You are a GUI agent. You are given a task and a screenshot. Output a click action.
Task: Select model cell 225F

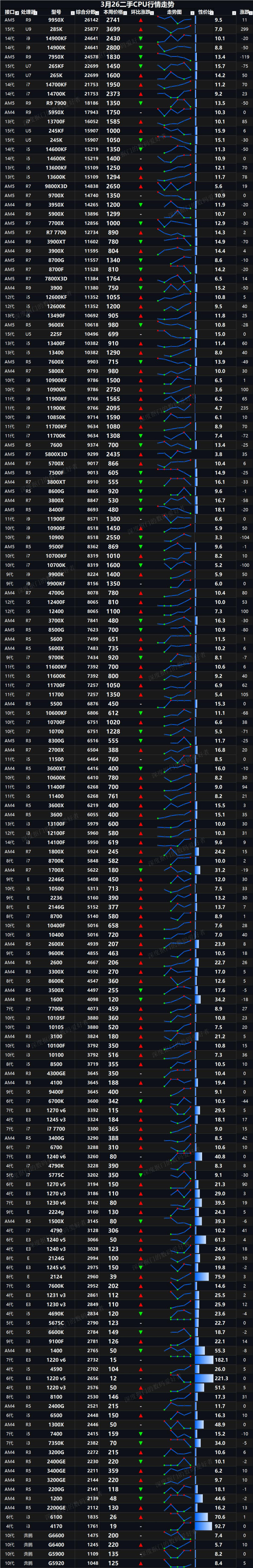56,334
